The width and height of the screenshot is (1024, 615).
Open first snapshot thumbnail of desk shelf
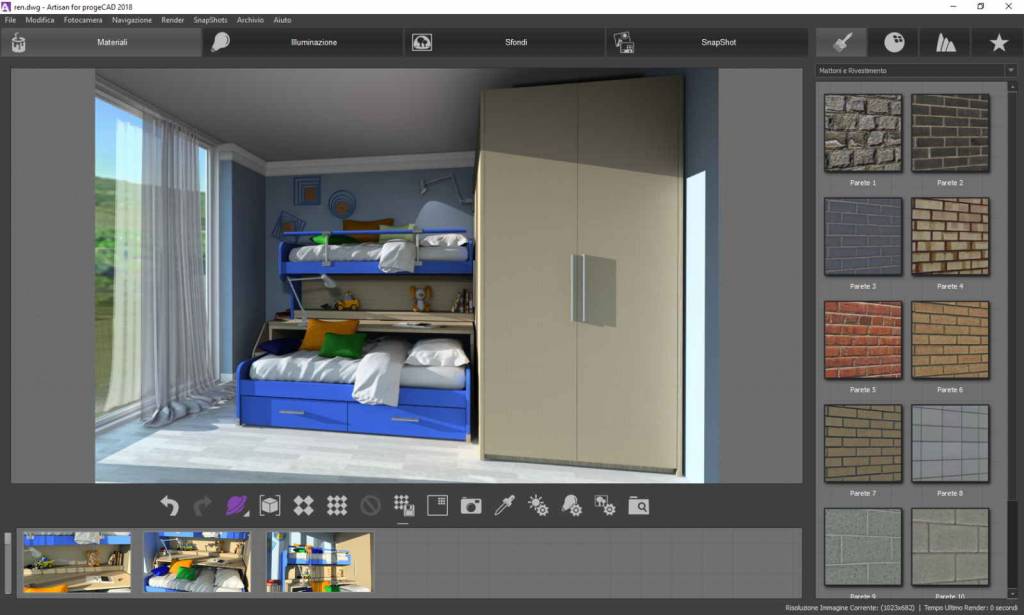(77, 562)
